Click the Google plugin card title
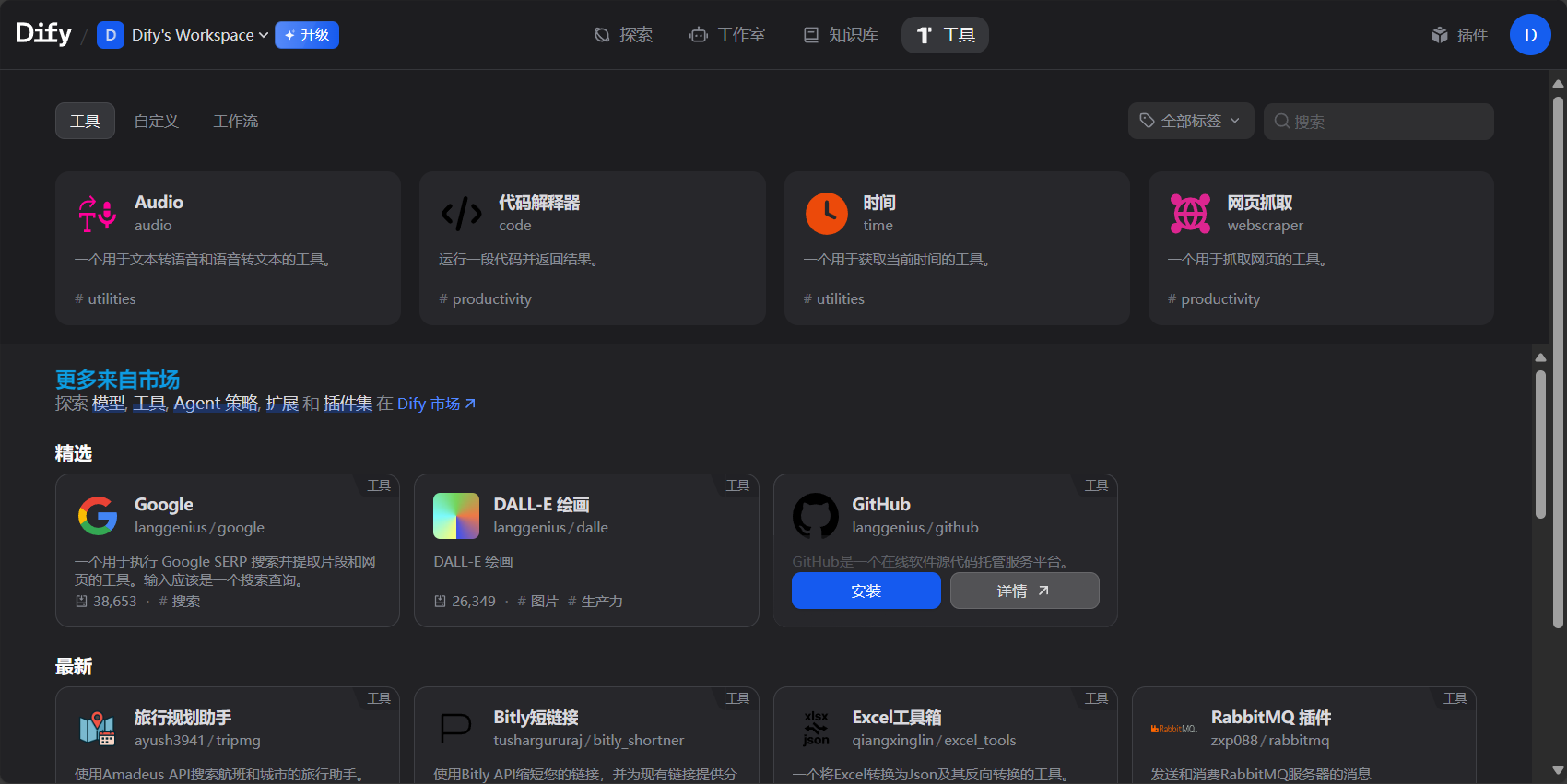The width and height of the screenshot is (1567, 784). point(164,504)
